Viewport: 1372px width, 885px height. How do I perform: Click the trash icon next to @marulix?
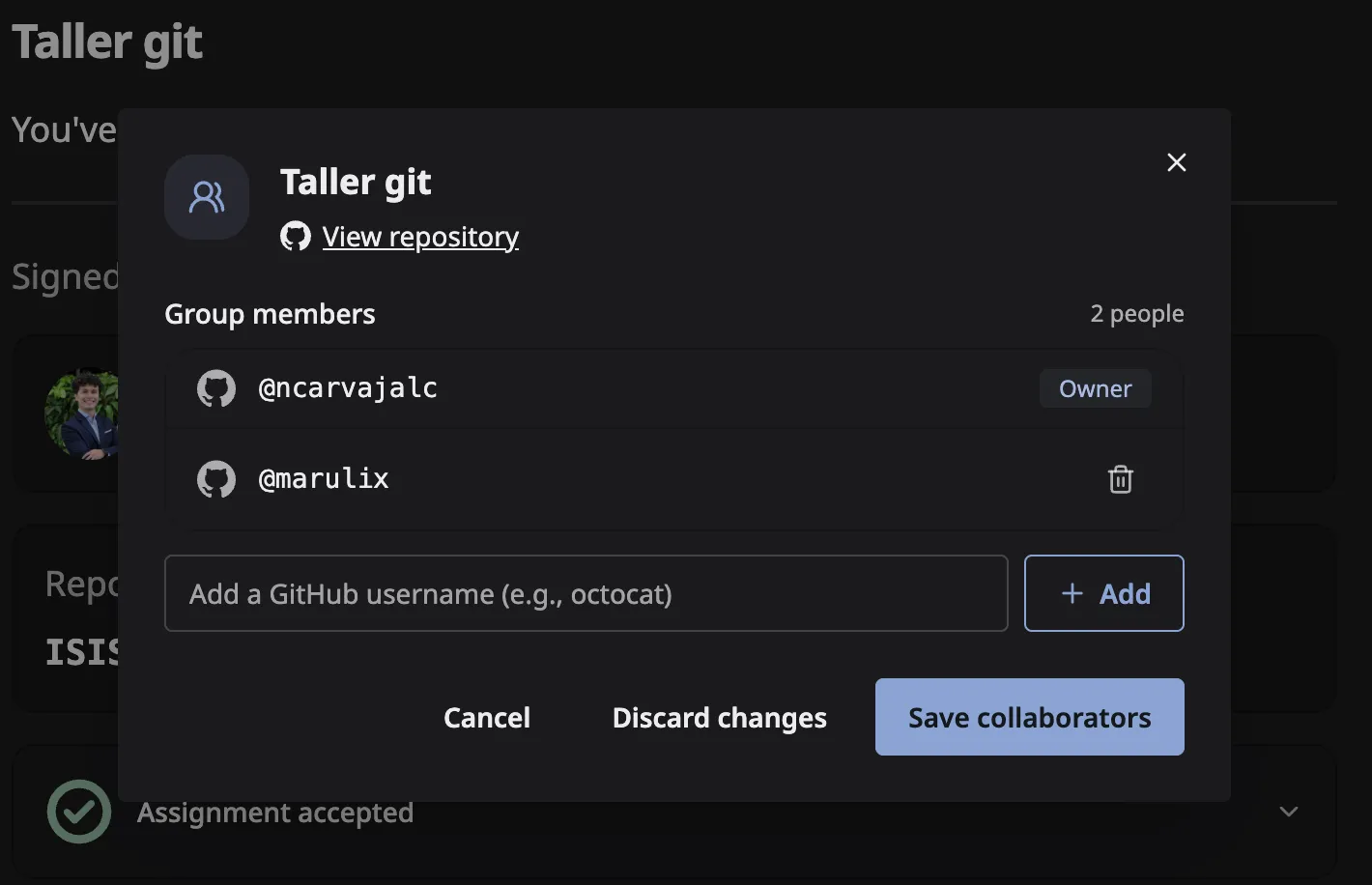click(x=1120, y=479)
